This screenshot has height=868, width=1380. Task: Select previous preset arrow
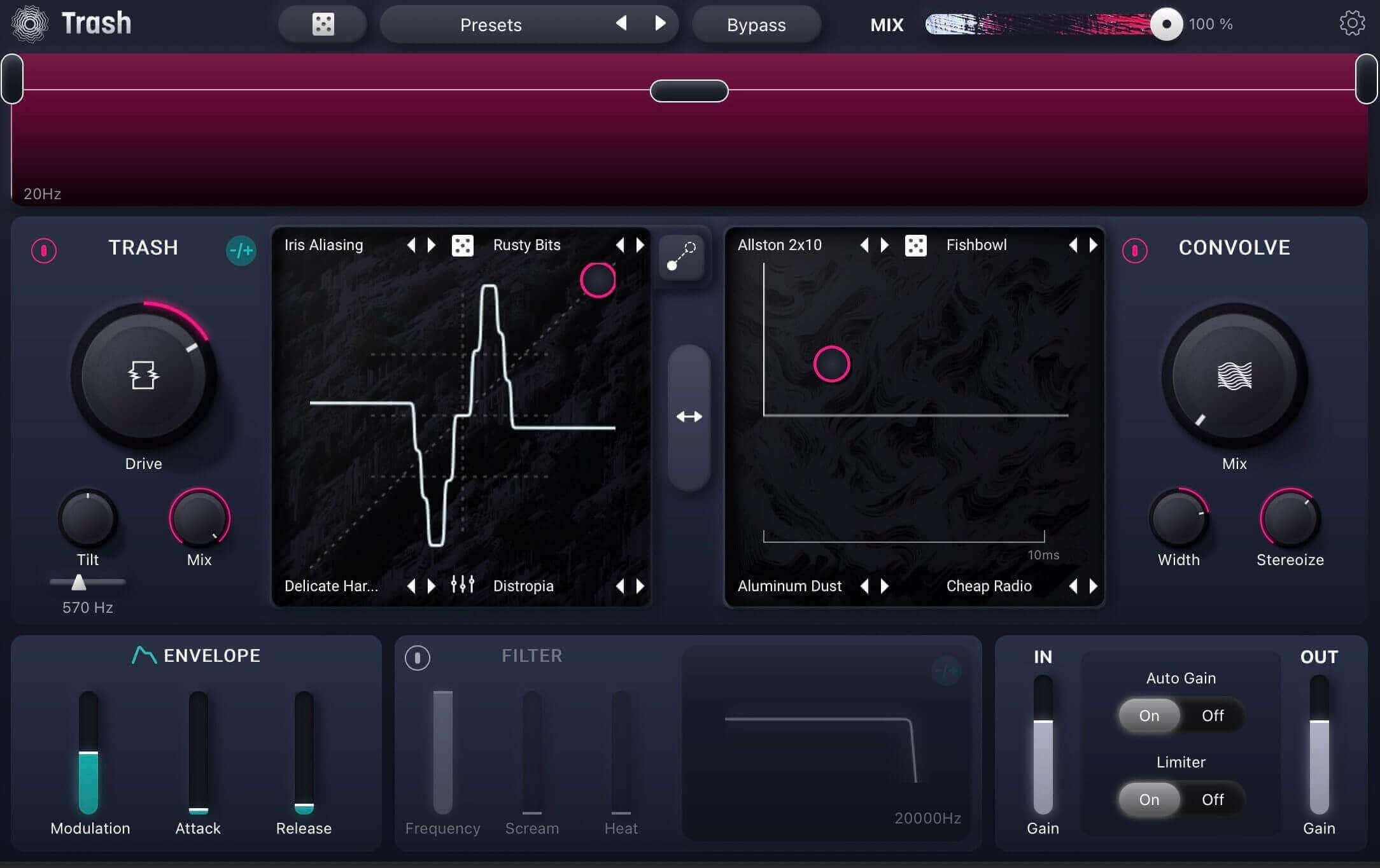click(x=621, y=24)
